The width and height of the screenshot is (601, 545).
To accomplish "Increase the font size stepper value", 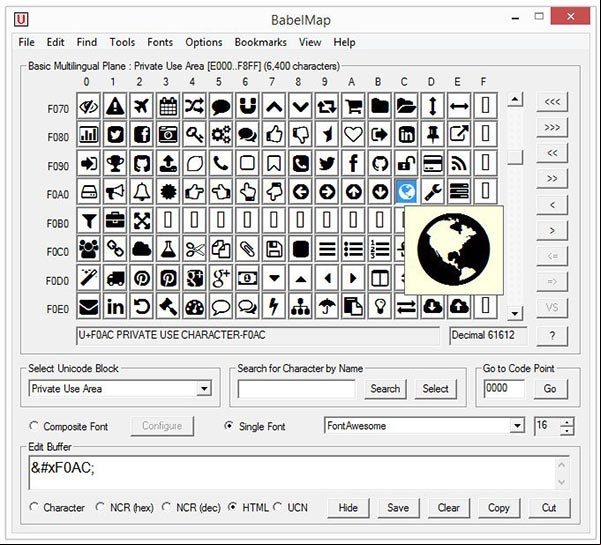I will (567, 422).
